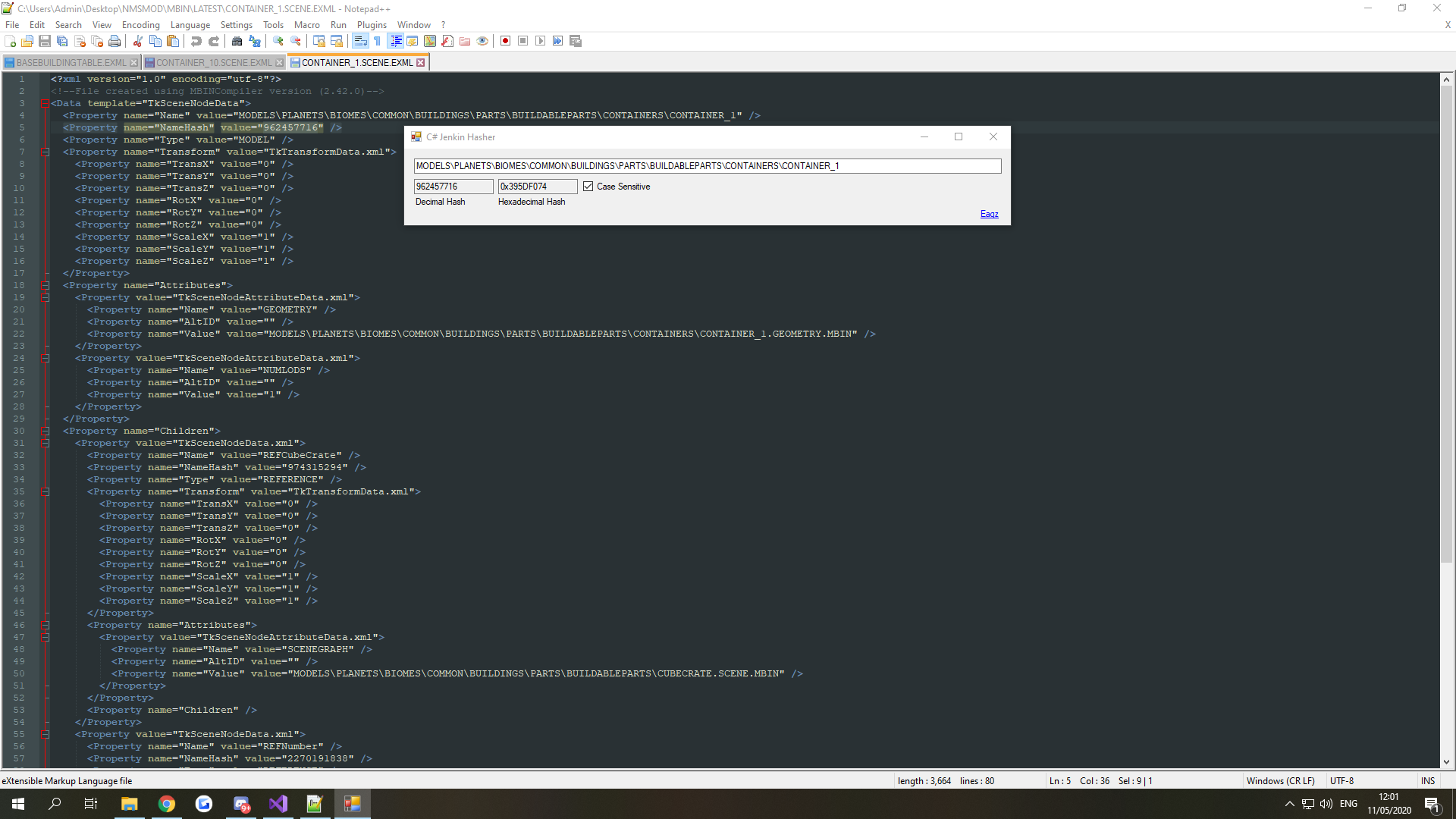Screen dimensions: 1456x819
Task: Close the CONTAINER_1.SCENE.EXML tab with its X
Action: pyautogui.click(x=421, y=63)
